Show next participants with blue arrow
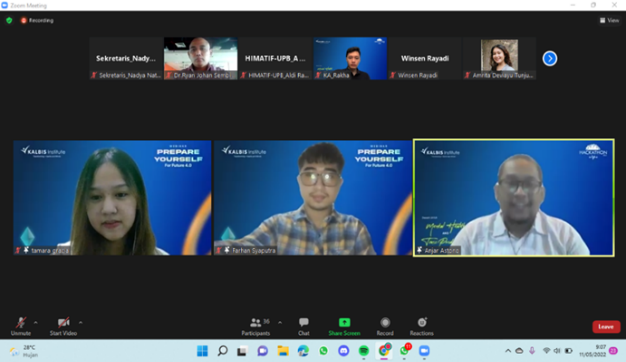 tap(550, 59)
